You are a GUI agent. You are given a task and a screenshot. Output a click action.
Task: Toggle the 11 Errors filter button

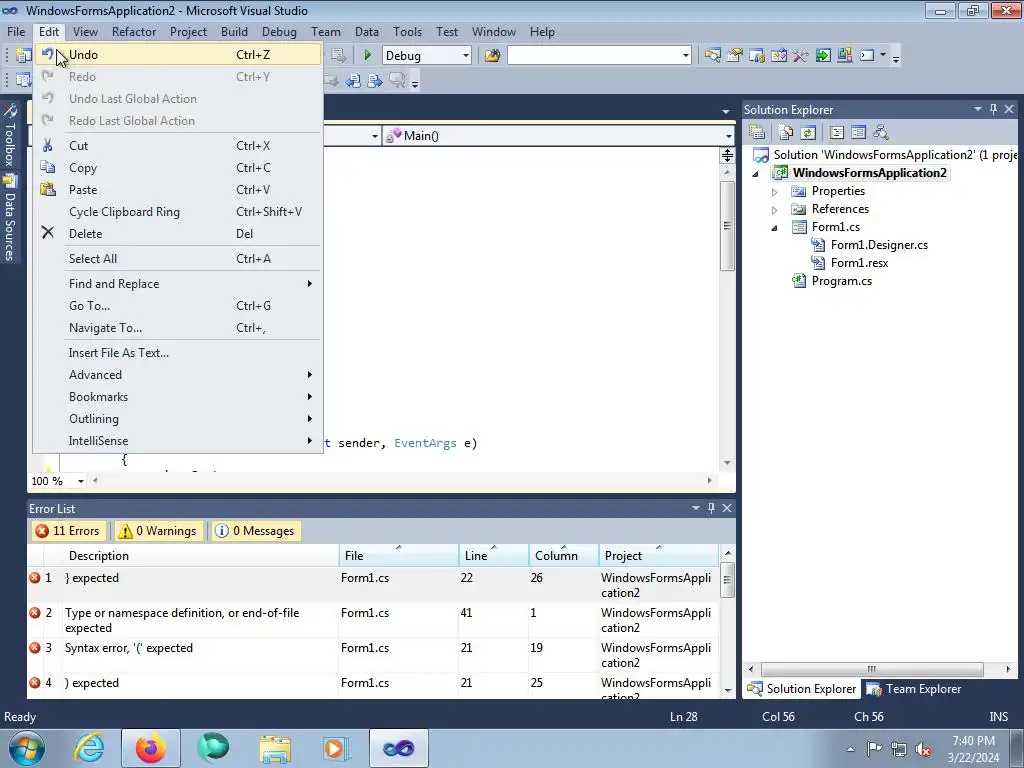(68, 531)
